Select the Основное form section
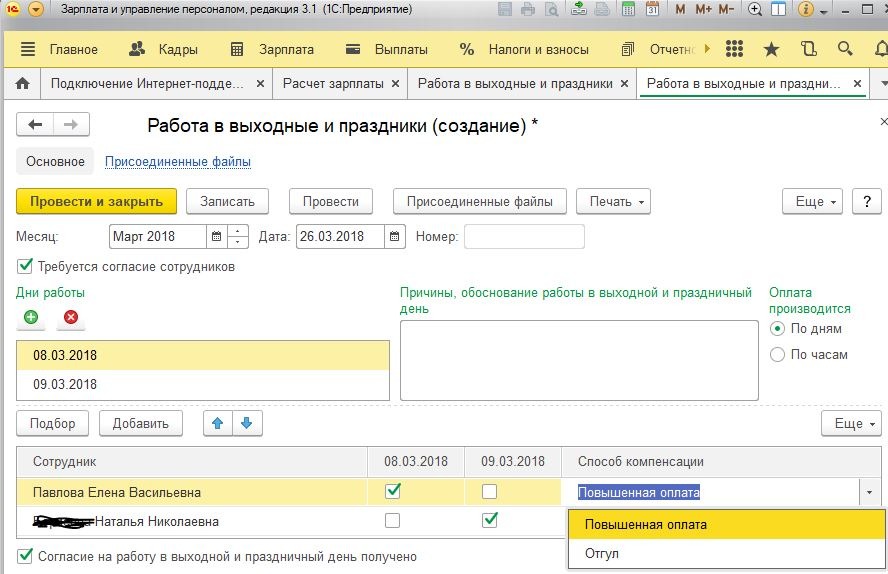Image resolution: width=888 pixels, height=574 pixels. pos(56,161)
